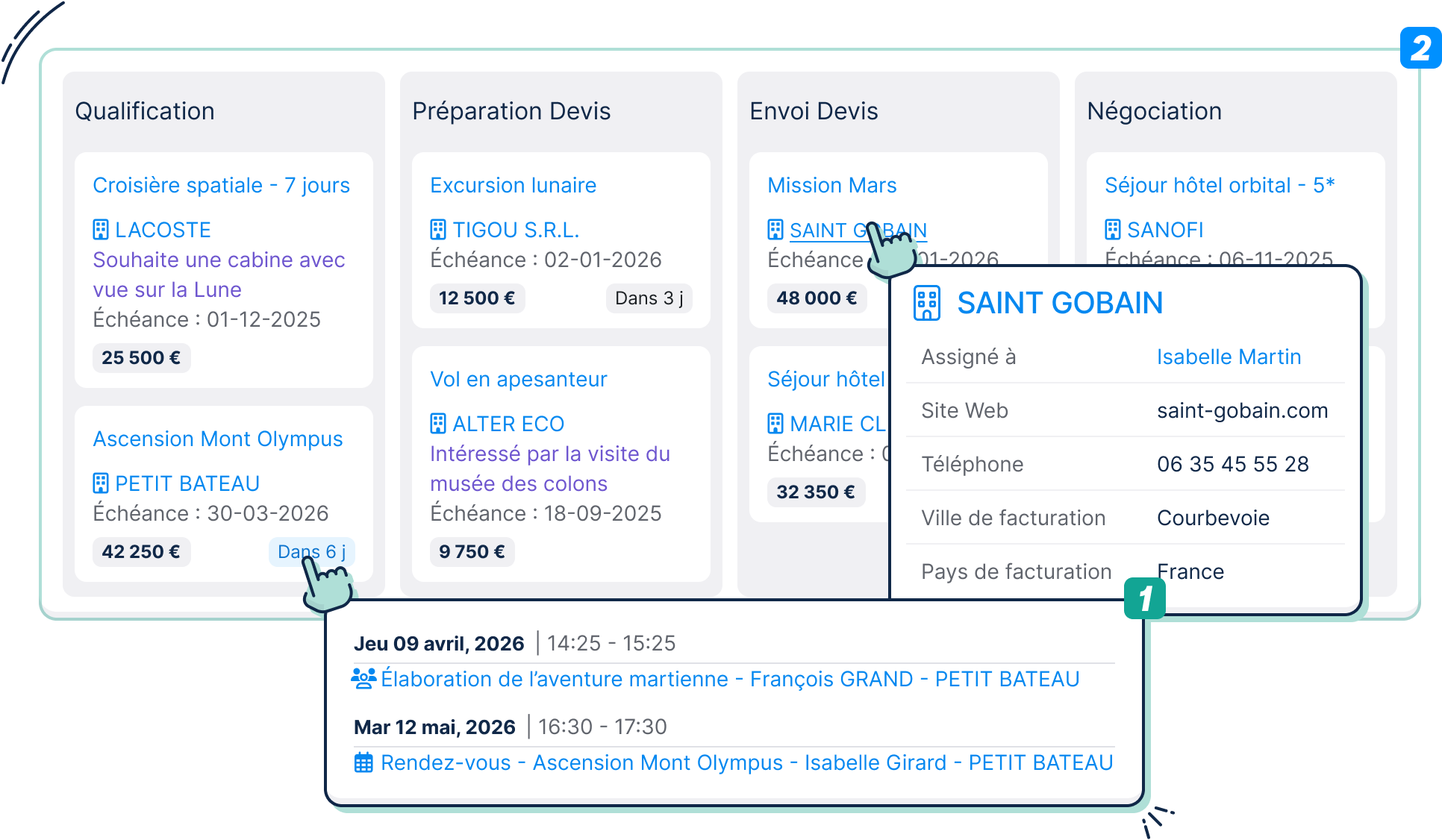
Task: Open the Vol en apesanteur opportunity
Action: pos(519,379)
